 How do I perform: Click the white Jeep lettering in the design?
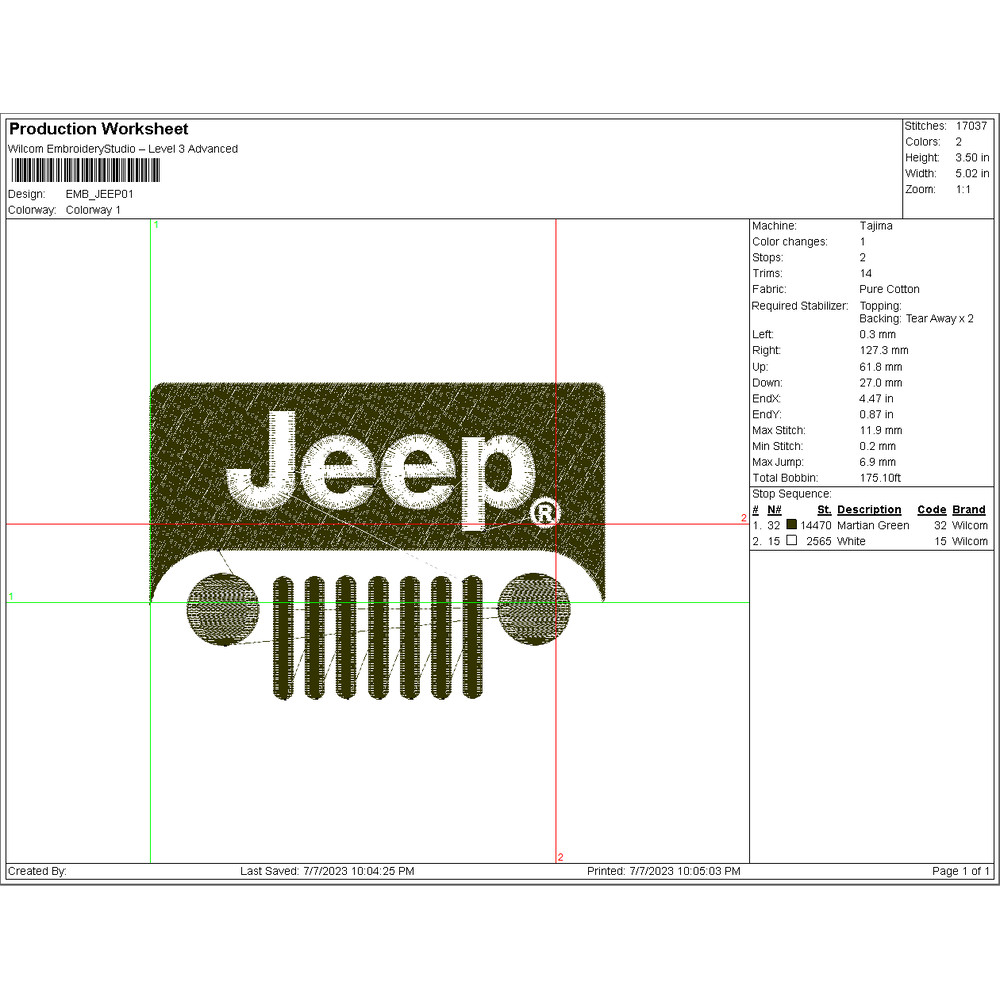[x=380, y=466]
